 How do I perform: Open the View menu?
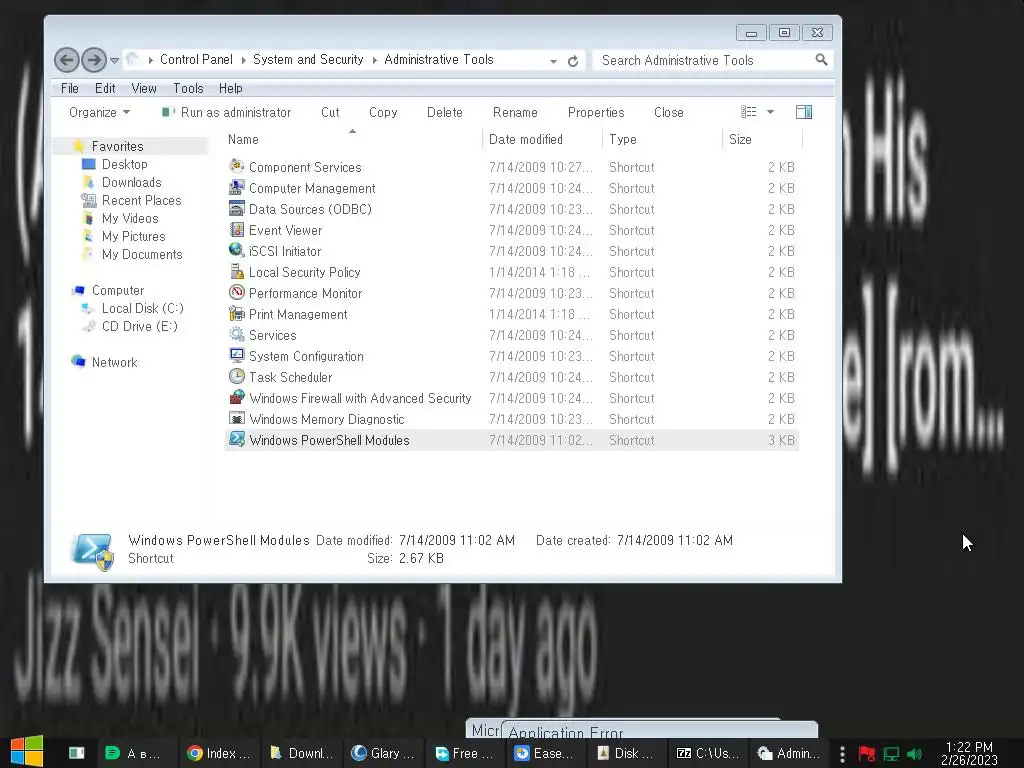pos(144,88)
